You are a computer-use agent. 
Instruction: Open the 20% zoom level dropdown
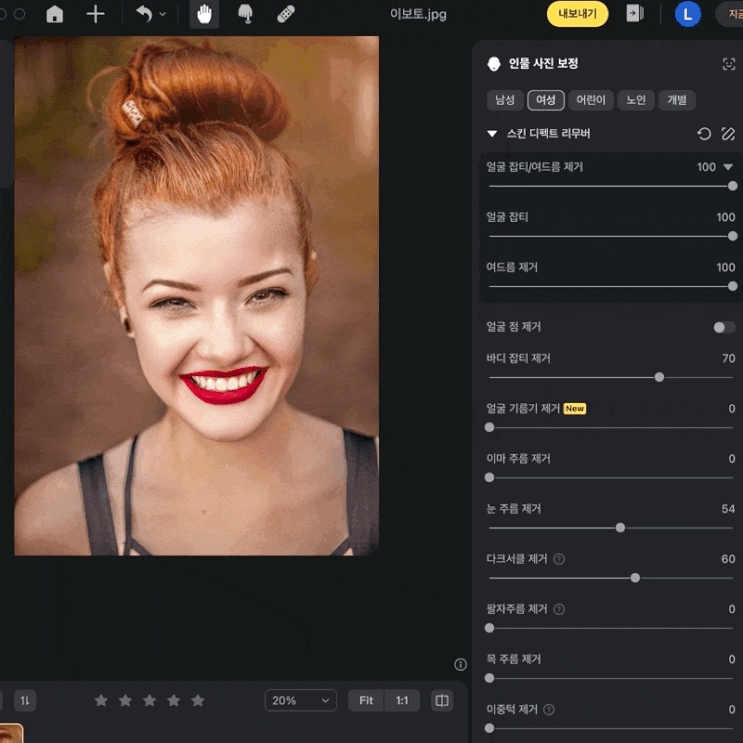[300, 700]
